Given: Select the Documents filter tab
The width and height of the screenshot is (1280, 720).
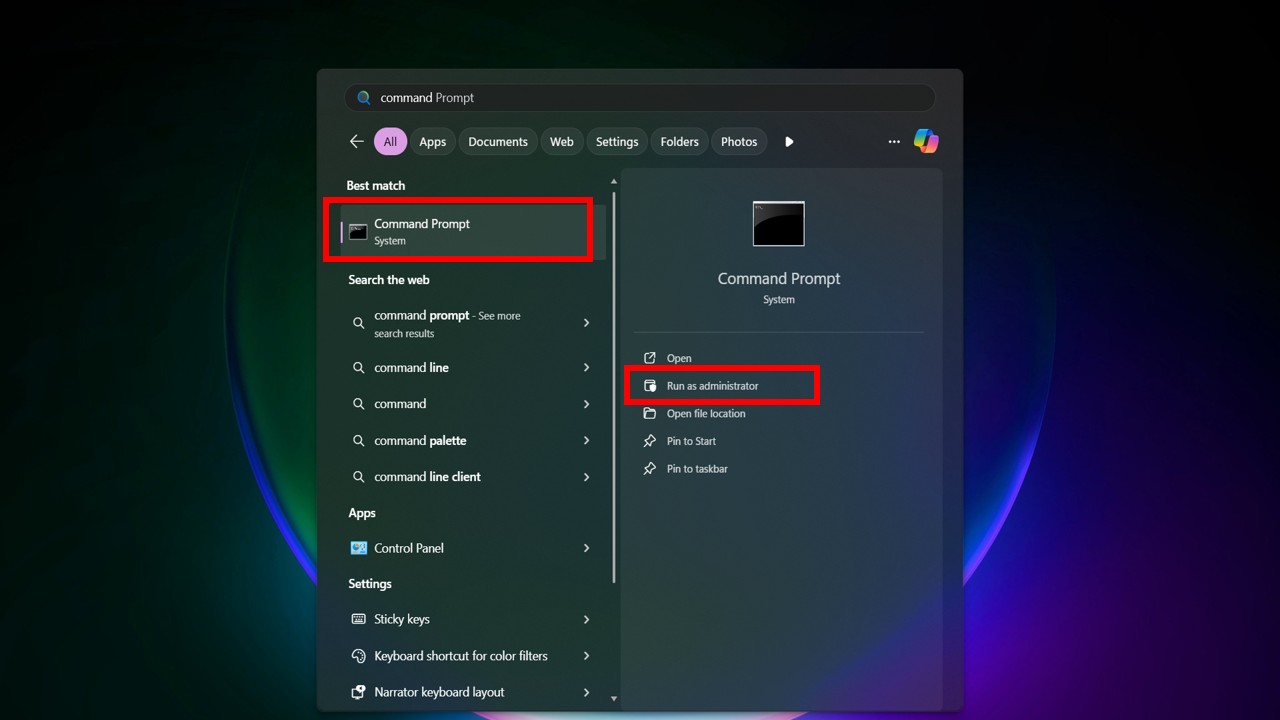Looking at the screenshot, I should pos(497,142).
